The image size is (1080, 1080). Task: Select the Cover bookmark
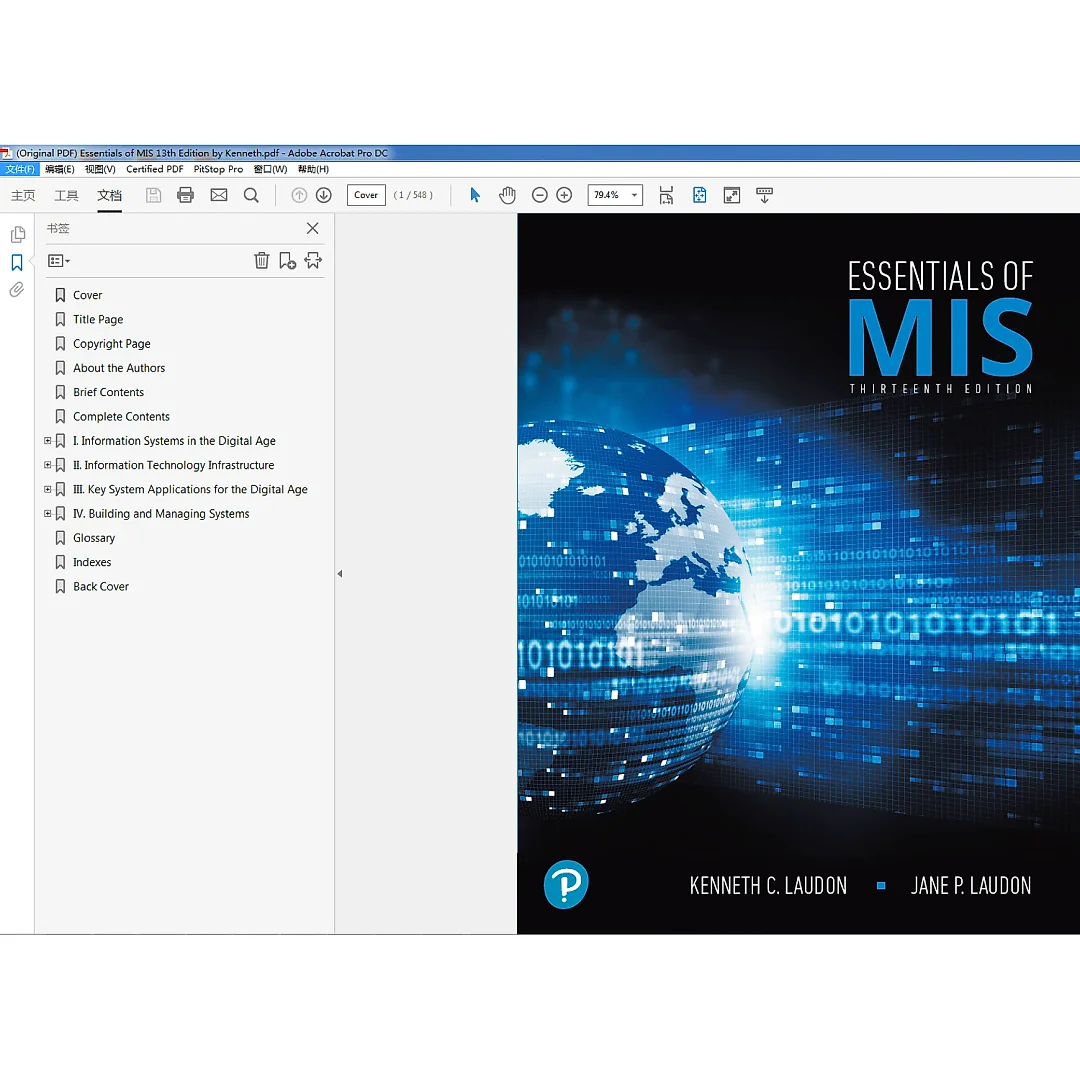[87, 295]
